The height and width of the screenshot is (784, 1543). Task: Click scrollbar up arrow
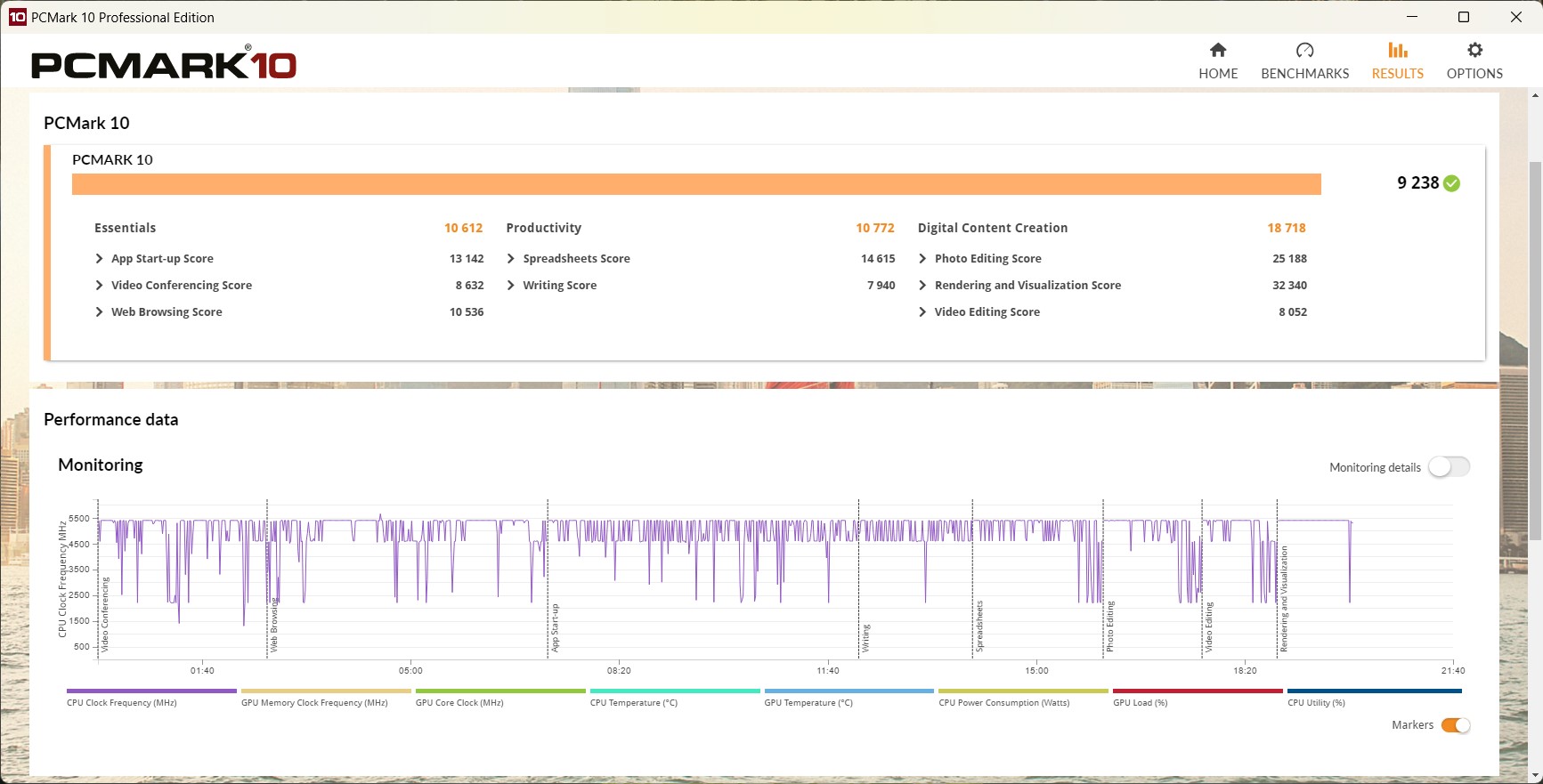coord(1535,94)
